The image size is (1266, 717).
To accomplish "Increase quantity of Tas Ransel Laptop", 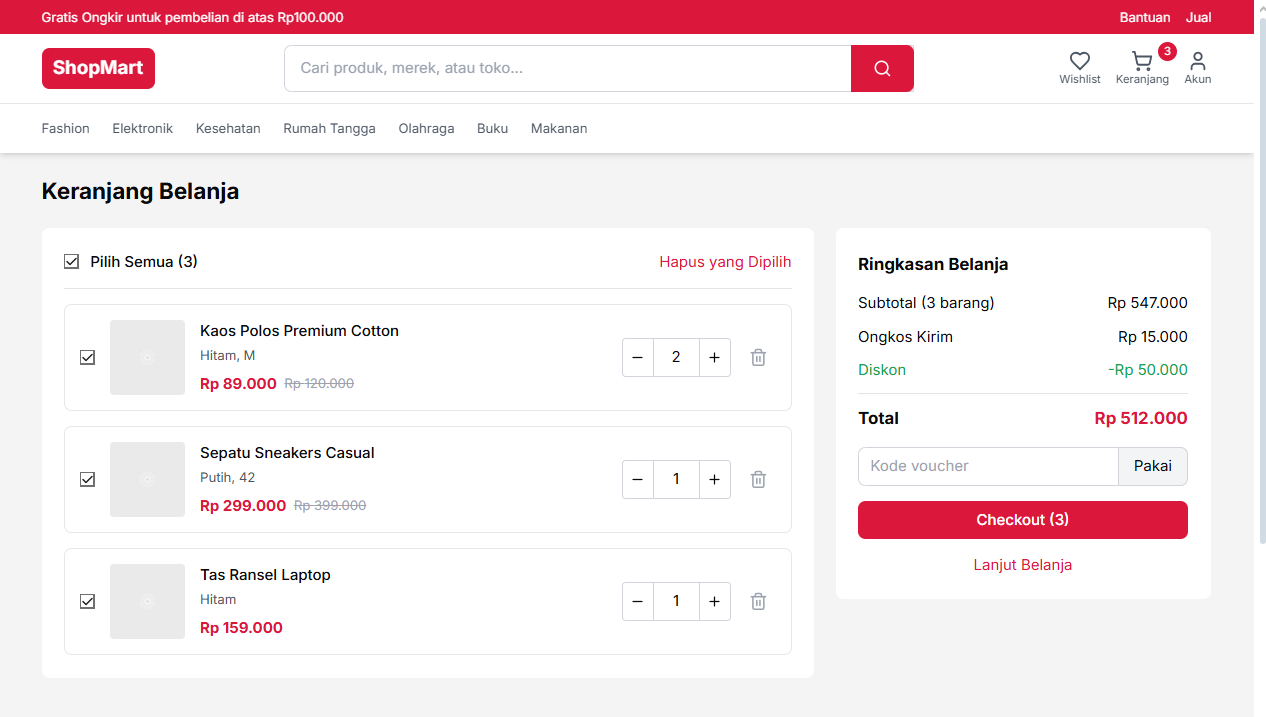I will pyautogui.click(x=714, y=601).
